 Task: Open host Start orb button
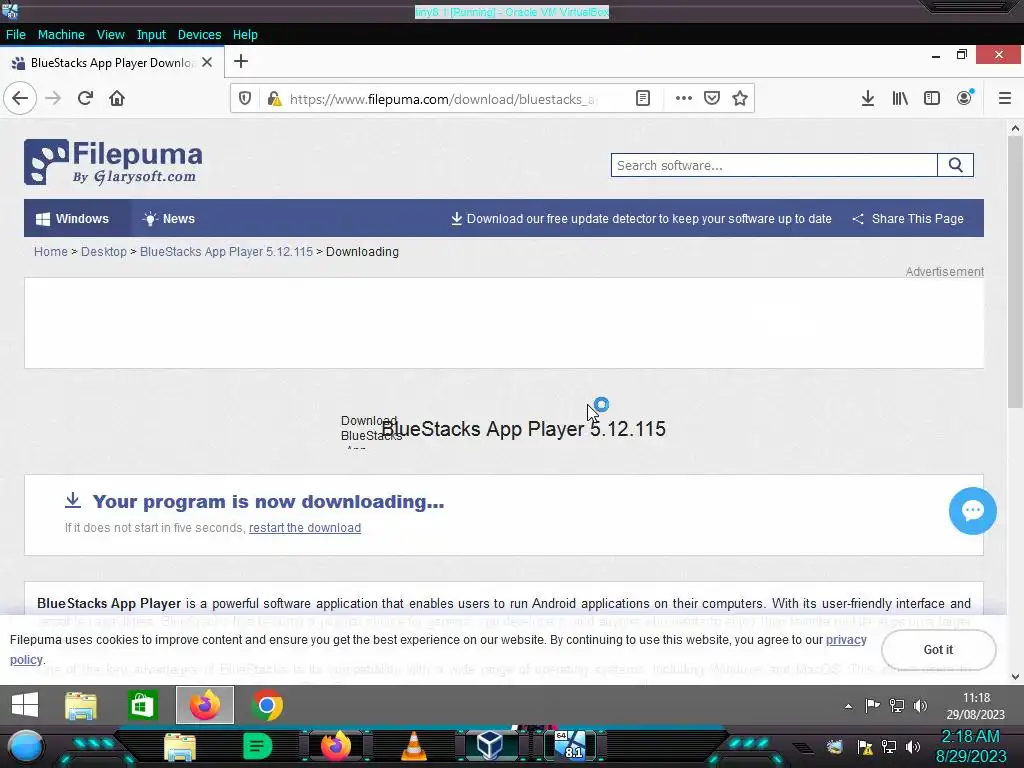pyautogui.click(x=25, y=746)
